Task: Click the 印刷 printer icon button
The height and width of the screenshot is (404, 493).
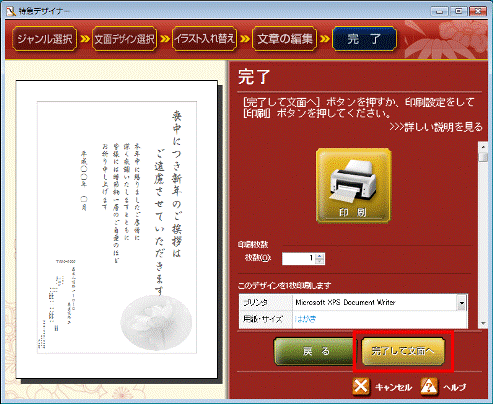Action: coord(353,185)
